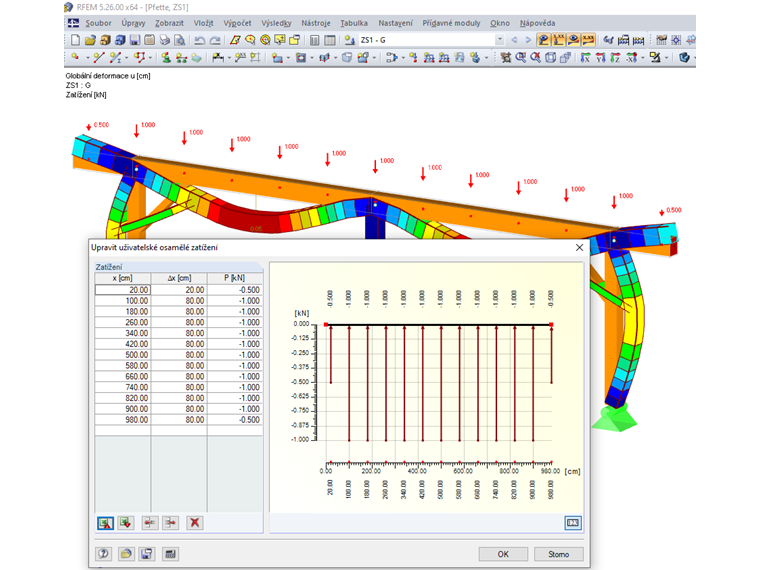Image resolution: width=760 pixels, height=570 pixels.
Task: Click the Open file folder icon
Action: (x=90, y=40)
